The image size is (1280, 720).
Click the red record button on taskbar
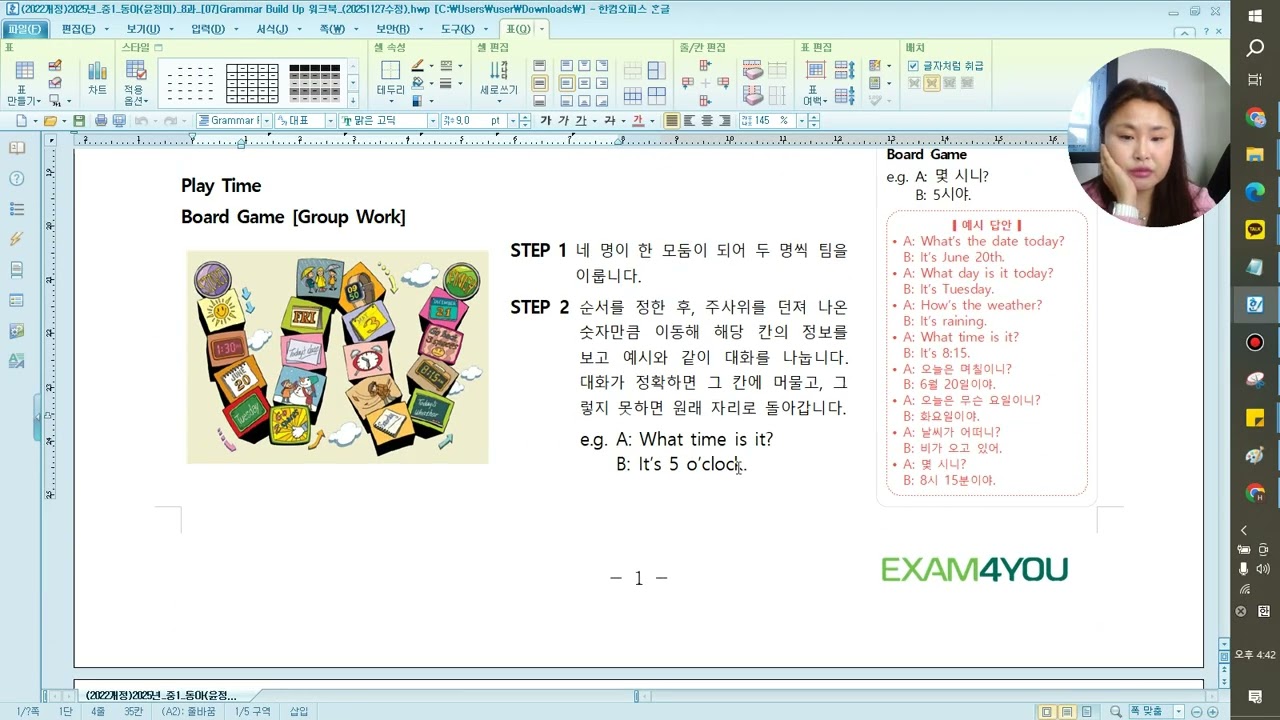click(x=1255, y=343)
